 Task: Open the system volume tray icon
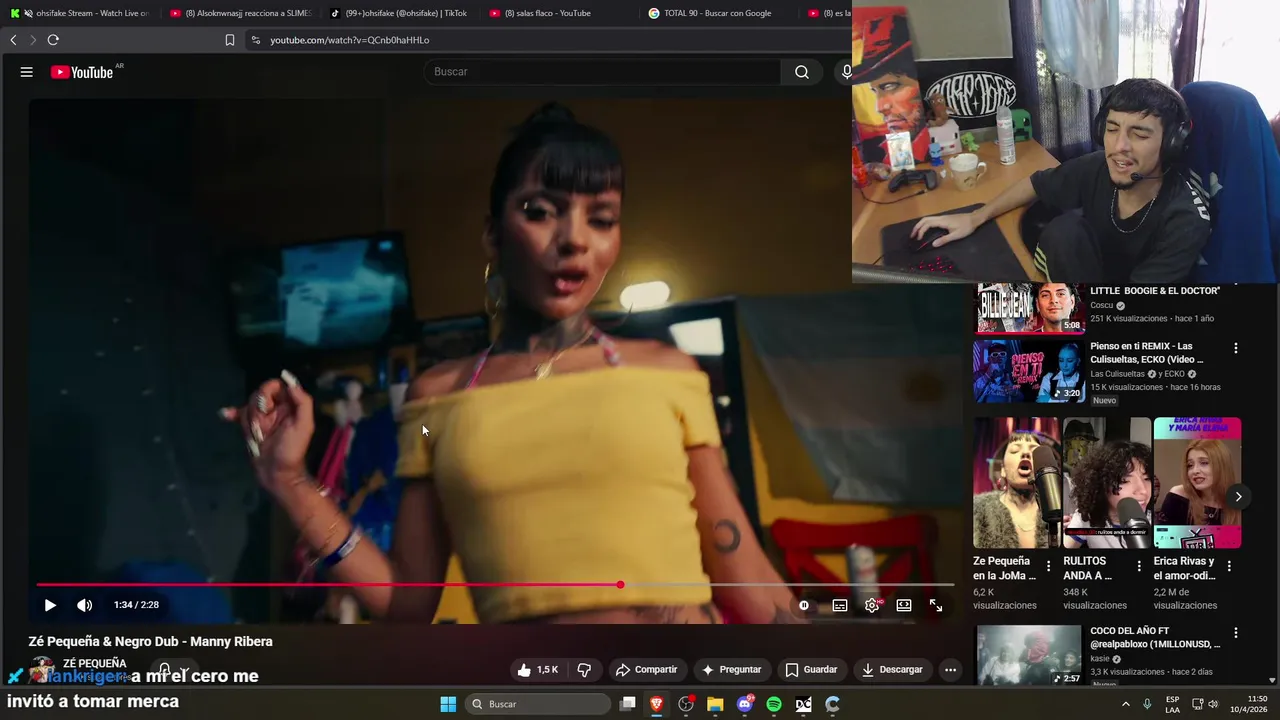[1213, 704]
